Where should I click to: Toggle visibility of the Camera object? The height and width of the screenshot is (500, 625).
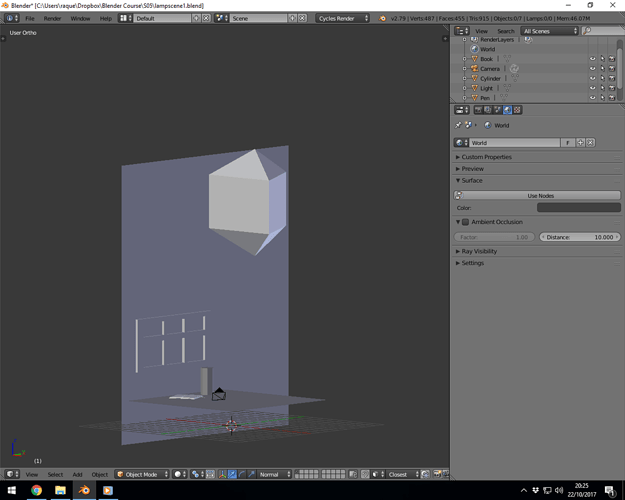593,69
